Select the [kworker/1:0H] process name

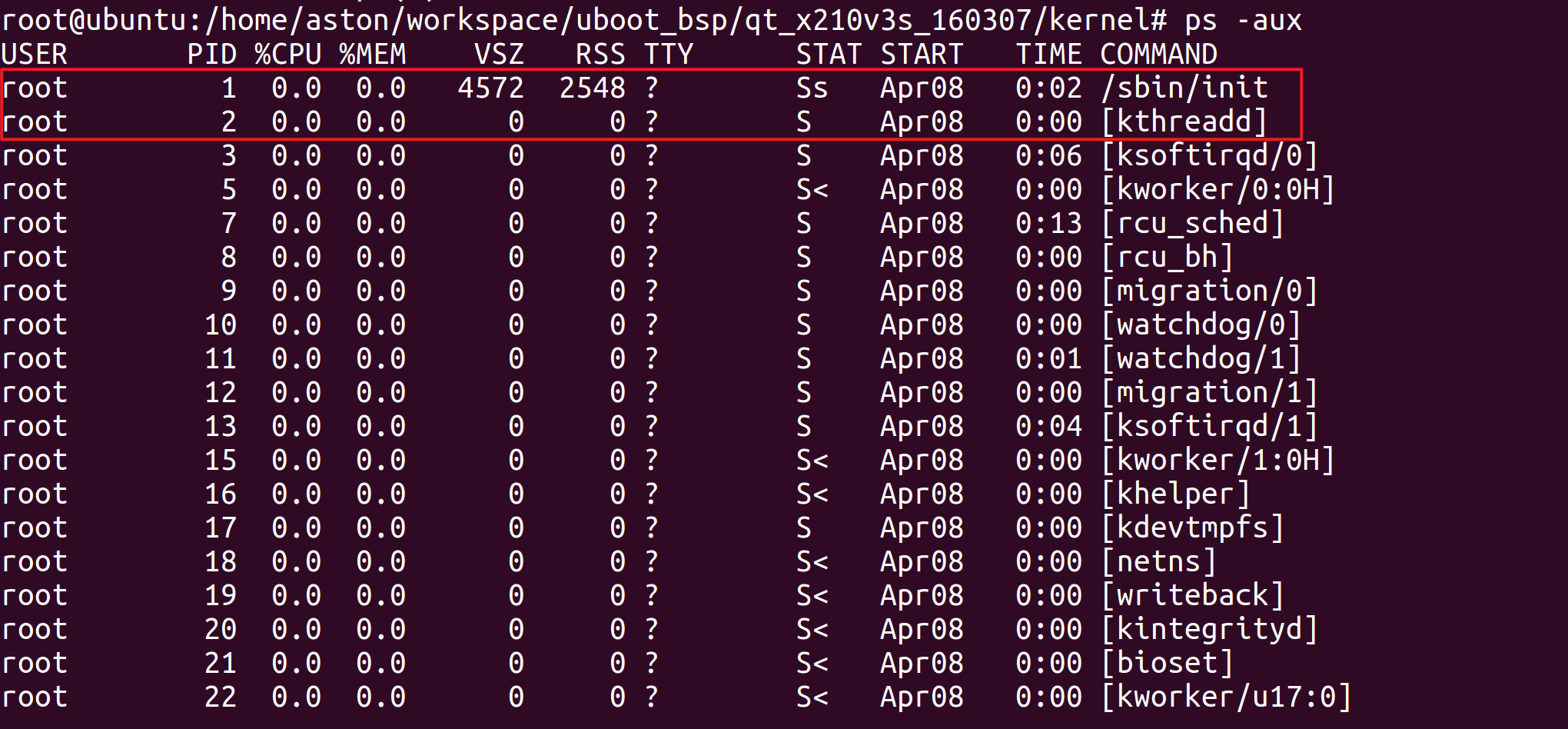[x=1218, y=460]
